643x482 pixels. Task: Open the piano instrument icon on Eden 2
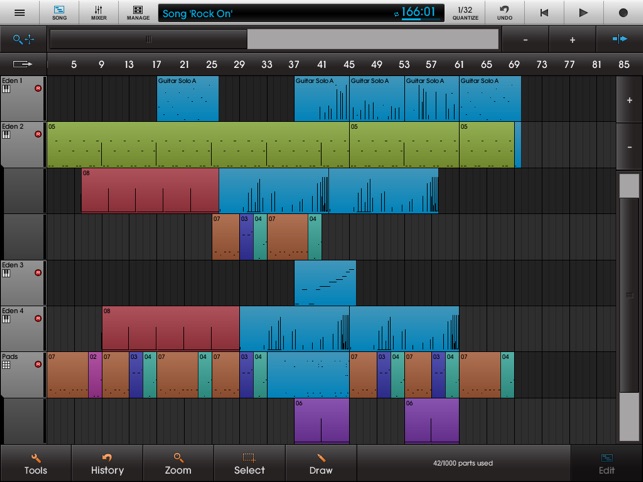[7, 135]
